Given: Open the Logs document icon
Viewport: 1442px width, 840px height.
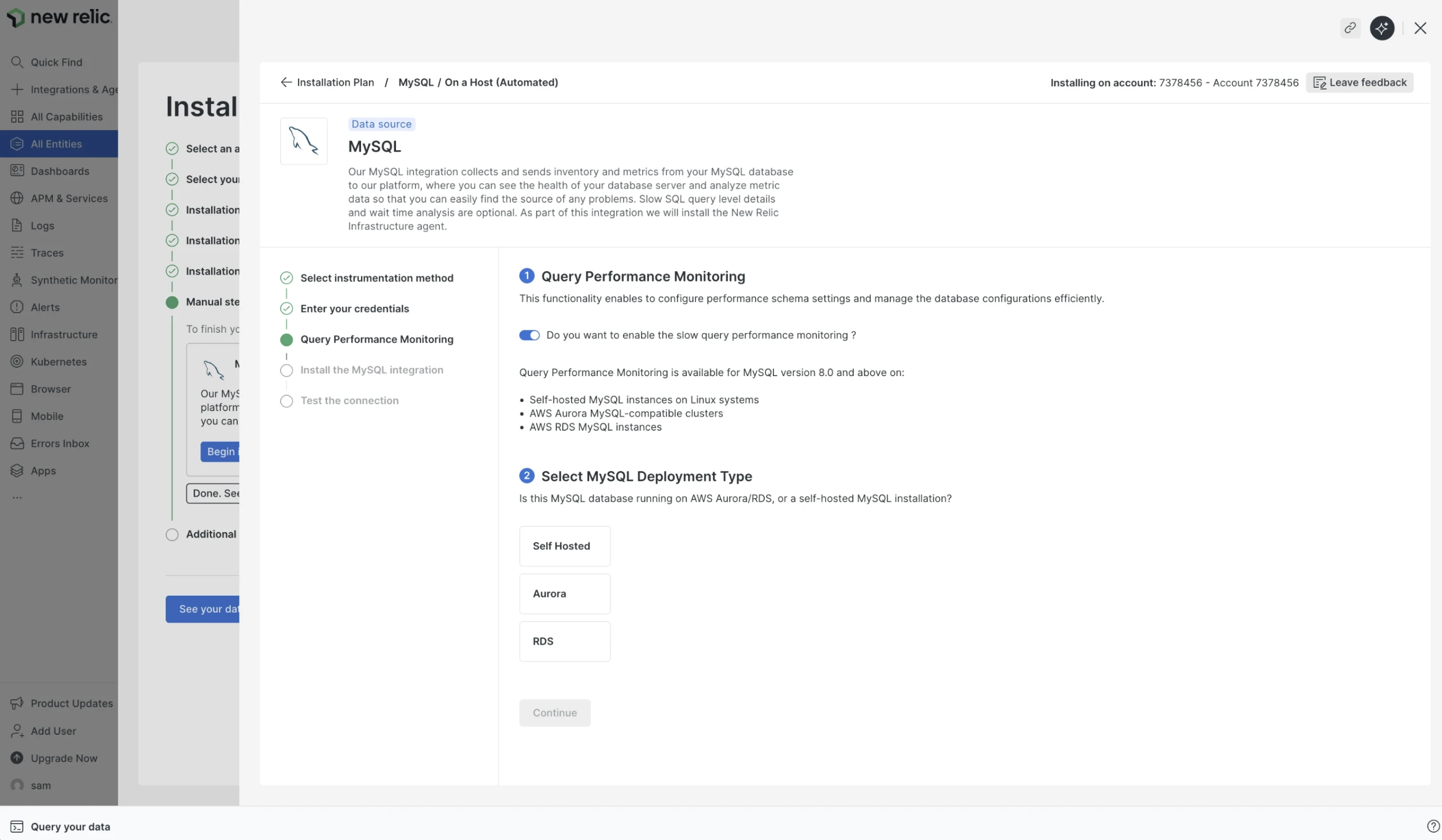Looking at the screenshot, I should click(17, 225).
